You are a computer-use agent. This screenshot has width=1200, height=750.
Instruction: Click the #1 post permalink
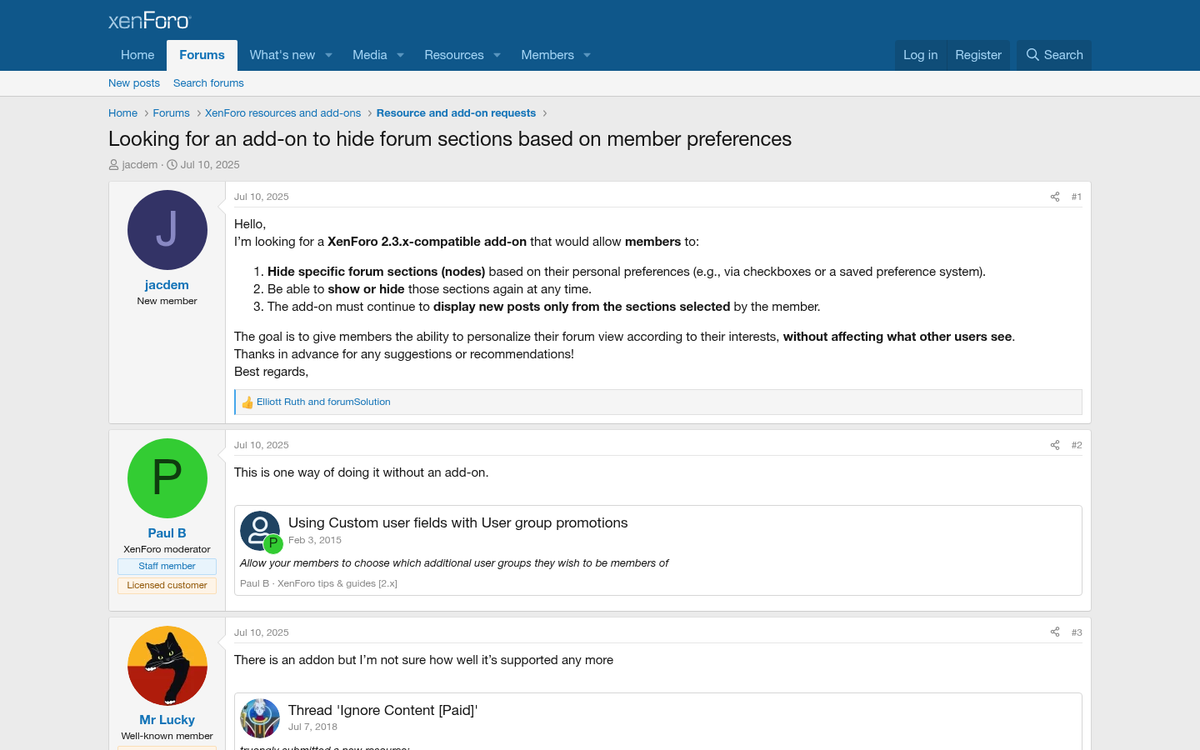(1076, 196)
